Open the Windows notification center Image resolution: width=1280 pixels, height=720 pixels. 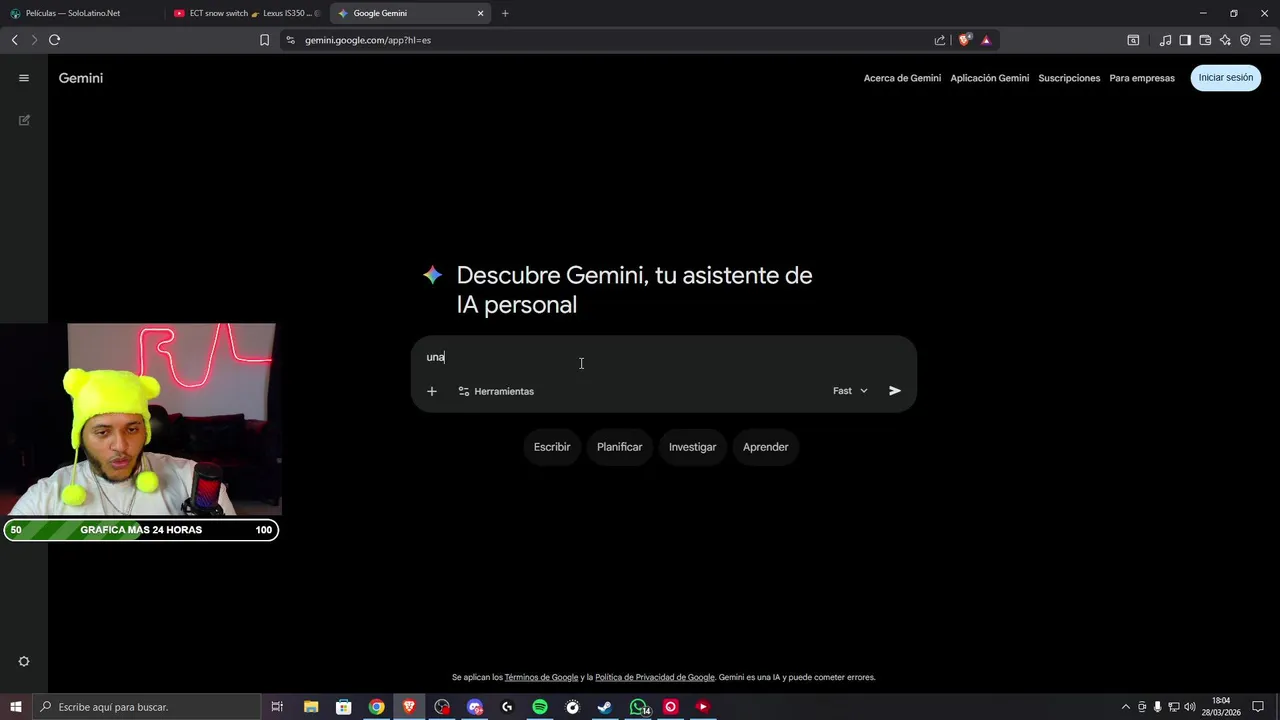1257,707
